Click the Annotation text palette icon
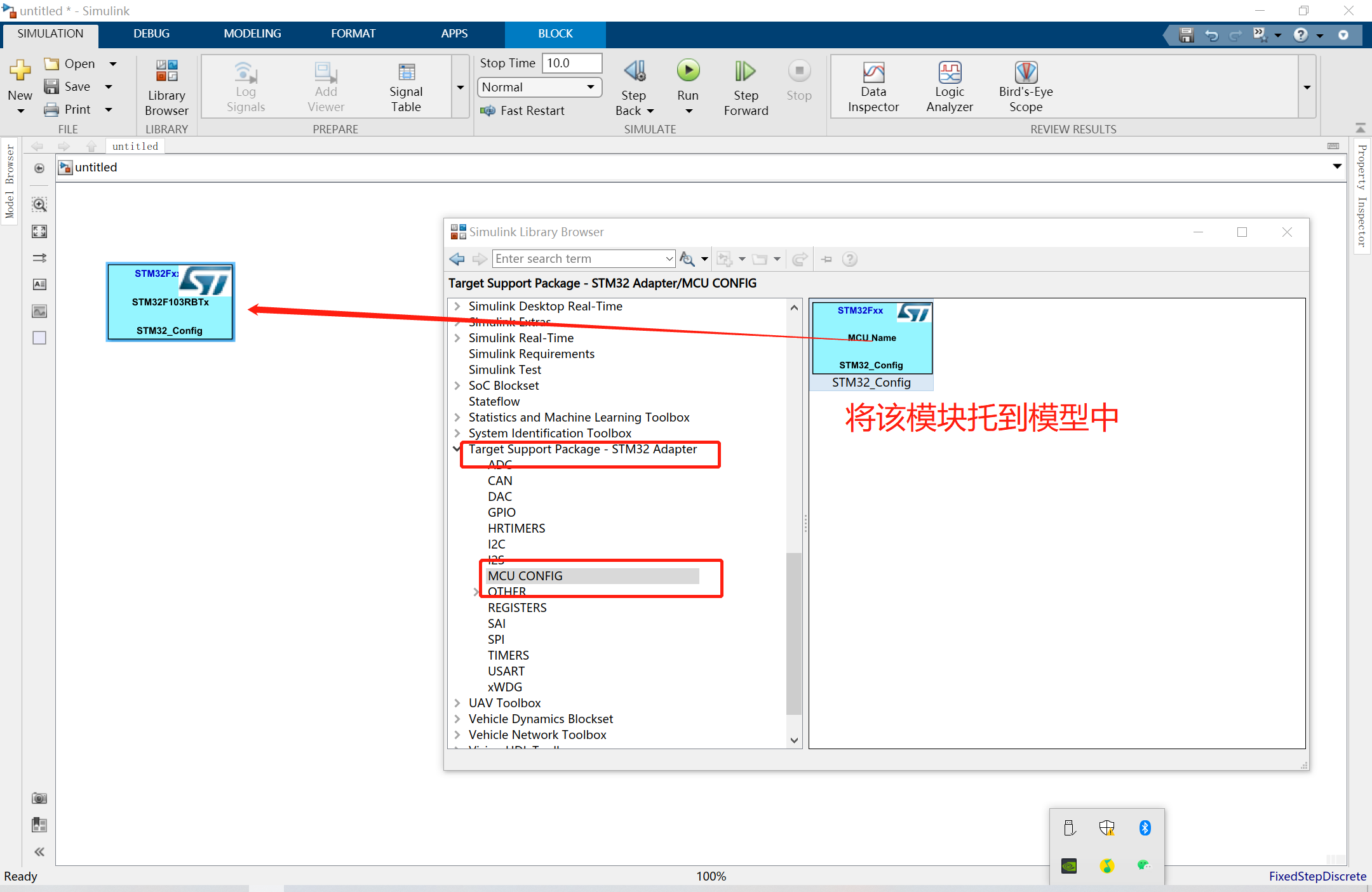 tap(39, 284)
